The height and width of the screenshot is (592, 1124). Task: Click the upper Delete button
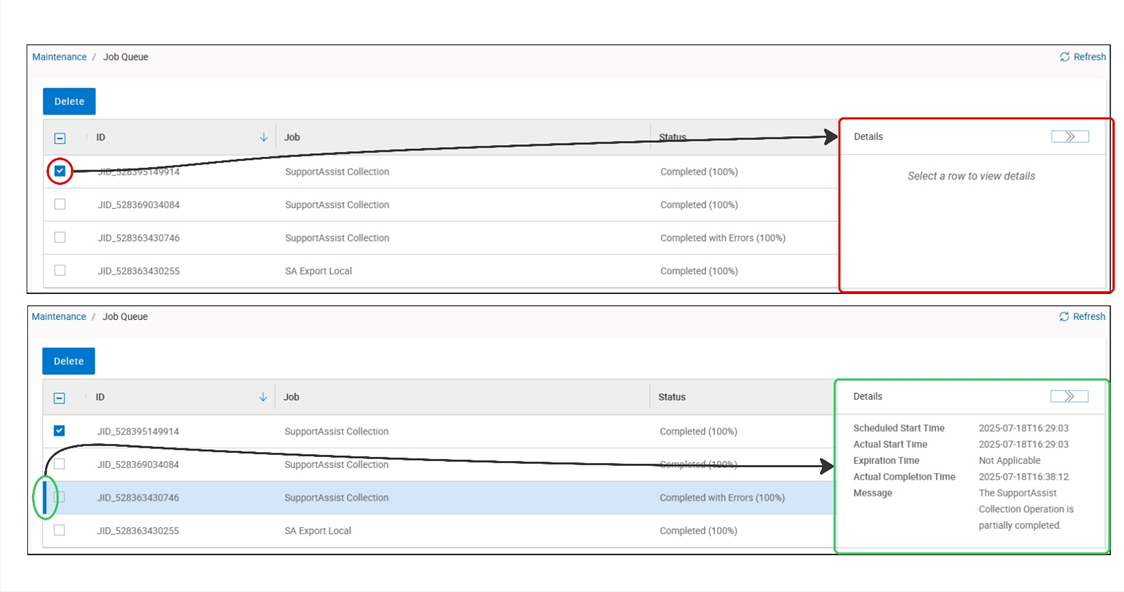pyautogui.click(x=70, y=101)
